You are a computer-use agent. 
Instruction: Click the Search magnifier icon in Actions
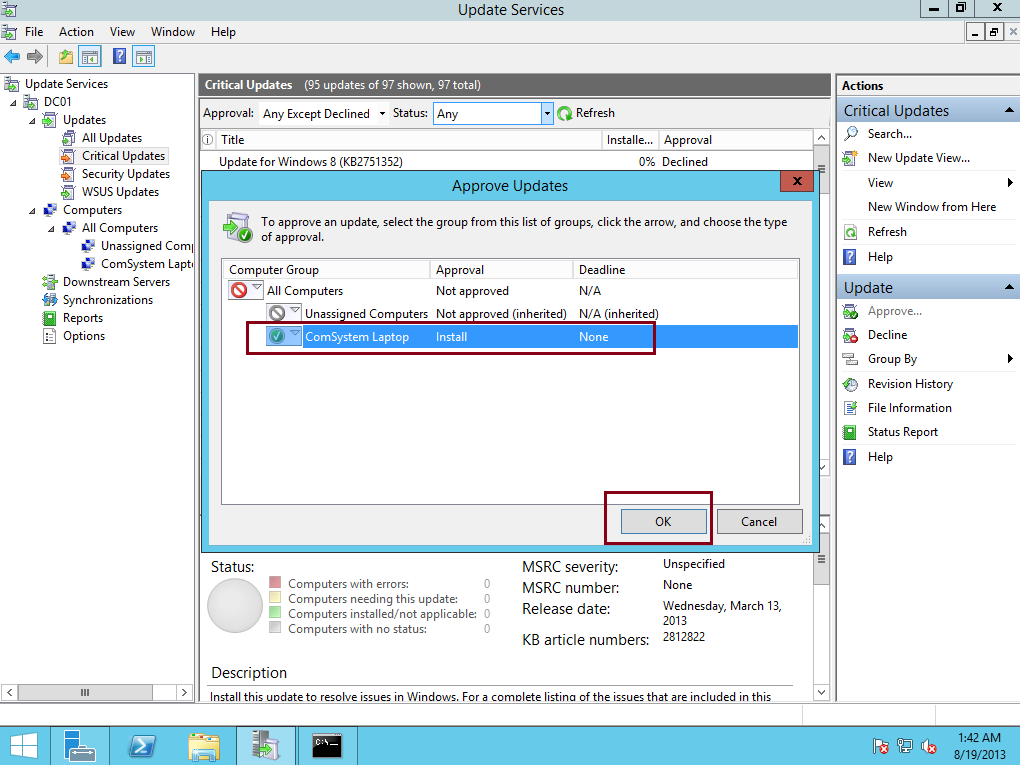coord(850,134)
